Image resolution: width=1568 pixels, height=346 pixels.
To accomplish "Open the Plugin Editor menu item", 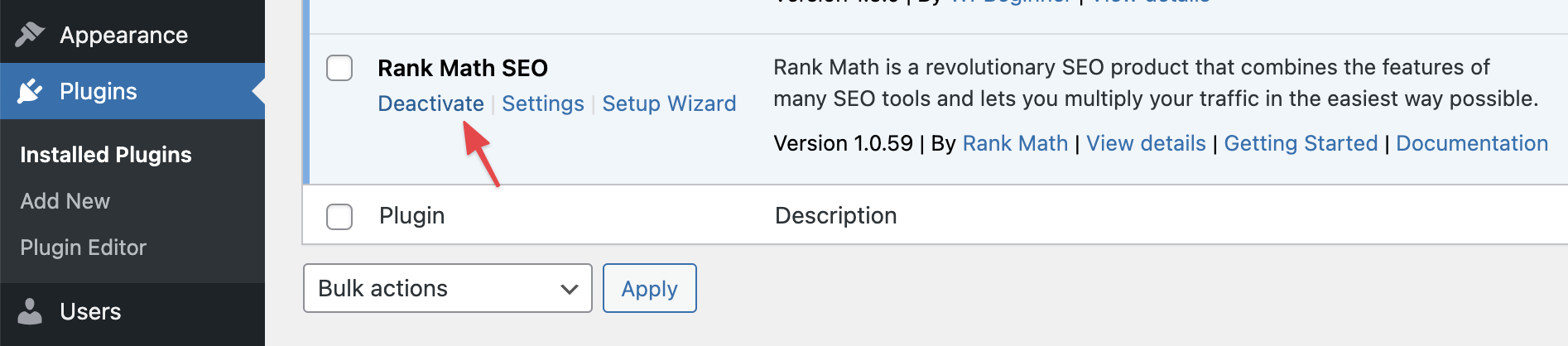I will coord(83,247).
